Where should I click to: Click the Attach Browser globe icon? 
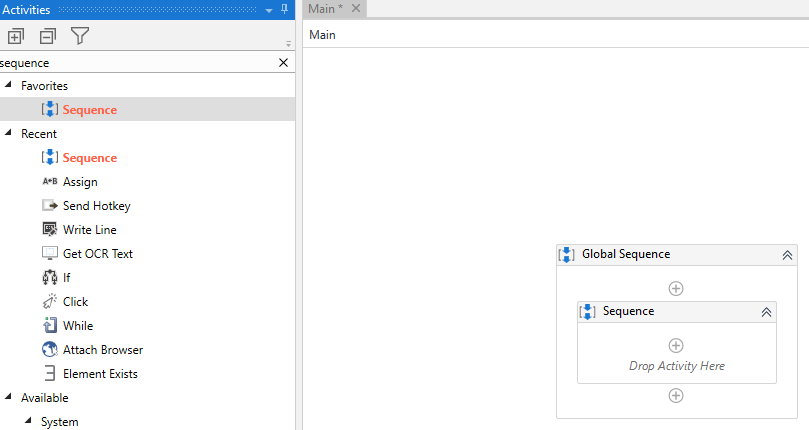(x=50, y=349)
